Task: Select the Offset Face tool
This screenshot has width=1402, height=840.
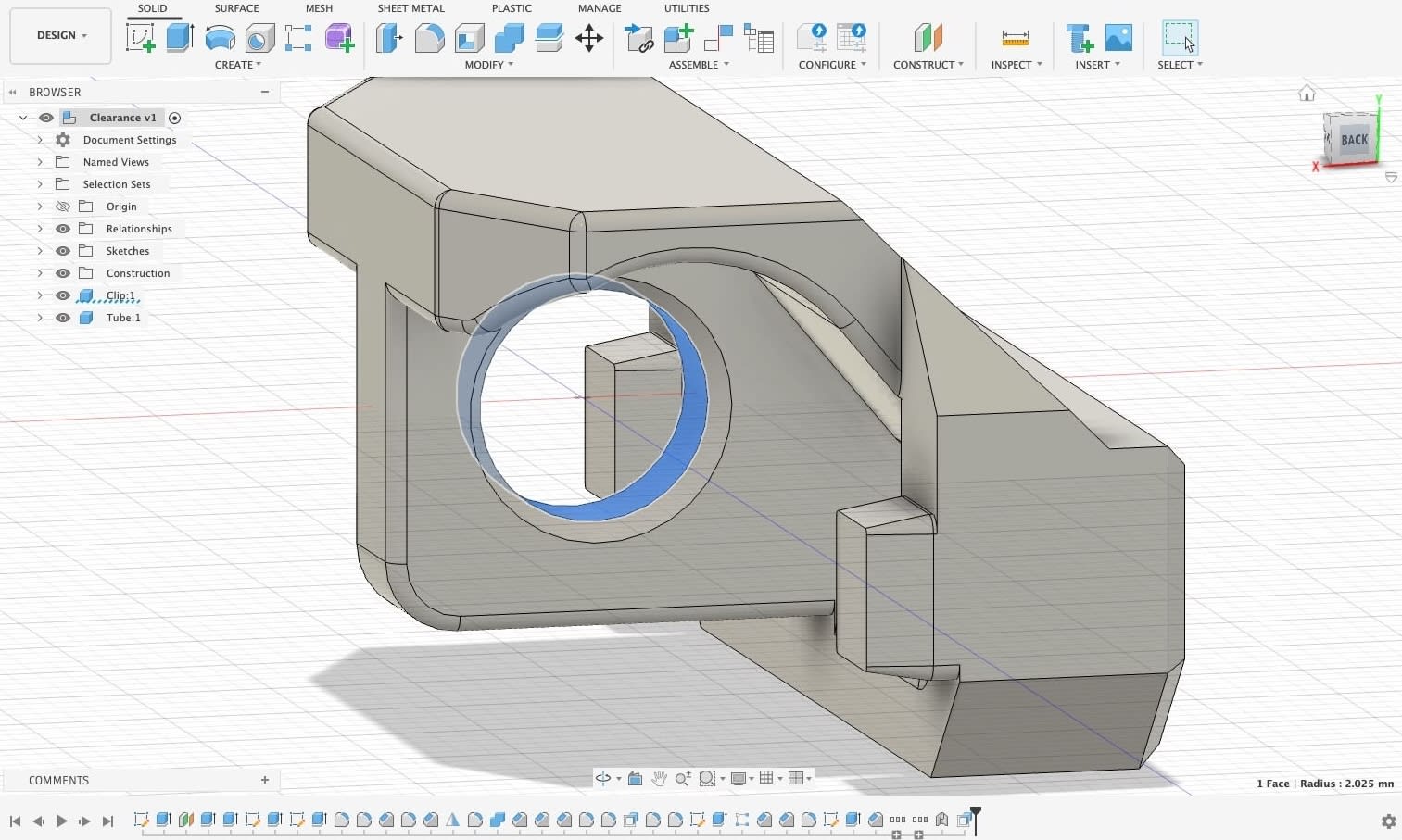Action: (549, 38)
